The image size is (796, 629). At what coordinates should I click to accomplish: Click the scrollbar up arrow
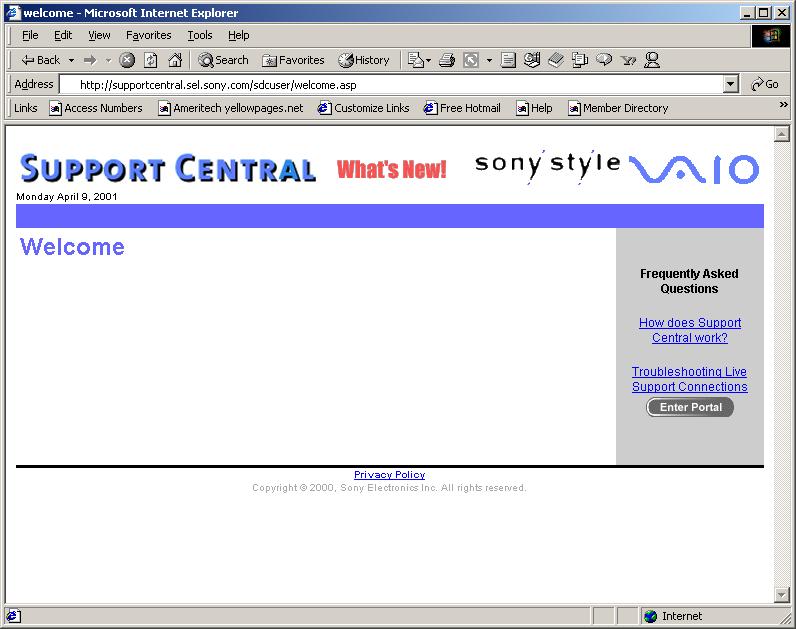(782, 134)
